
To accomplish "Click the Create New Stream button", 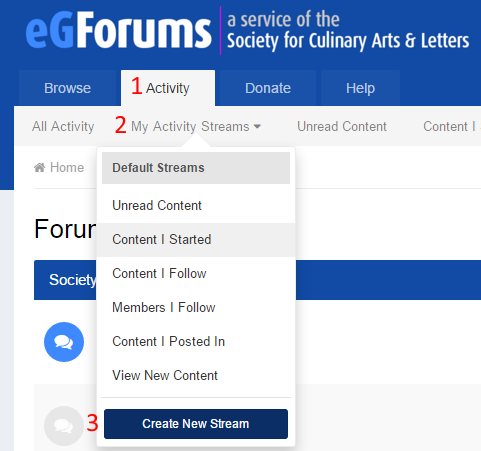I will [x=196, y=424].
